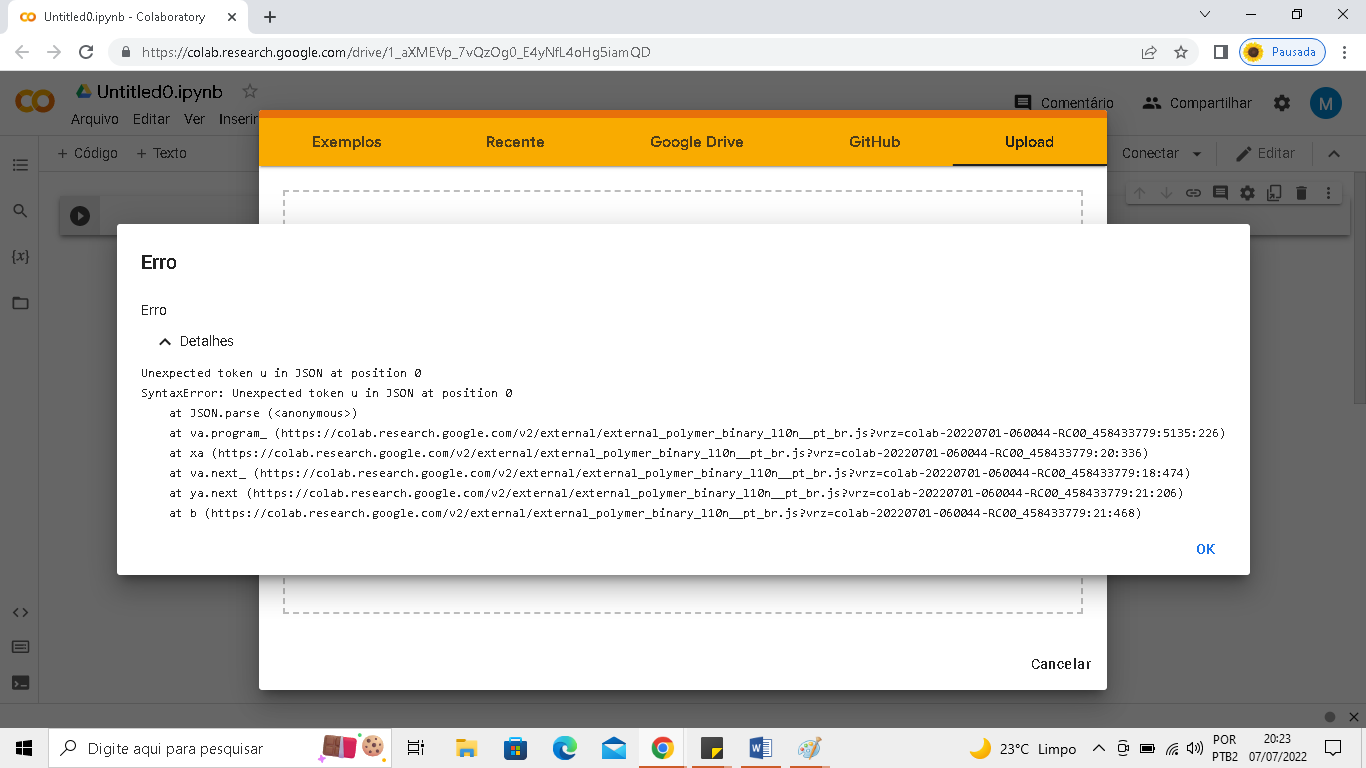Switch to the Recente tab
Screen dimensions: 1366x768
pyautogui.click(x=515, y=142)
